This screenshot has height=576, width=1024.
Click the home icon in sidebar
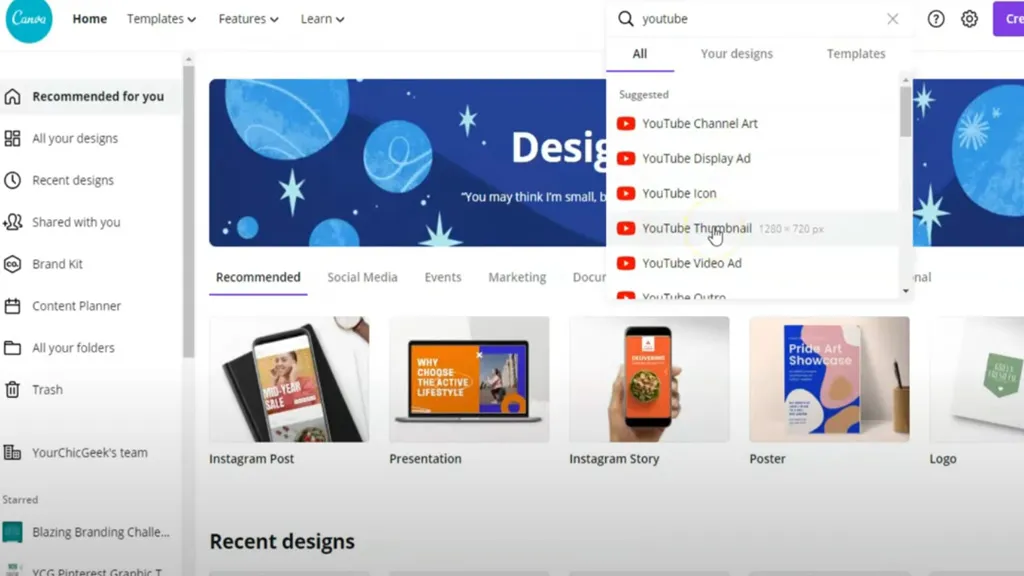point(12,97)
